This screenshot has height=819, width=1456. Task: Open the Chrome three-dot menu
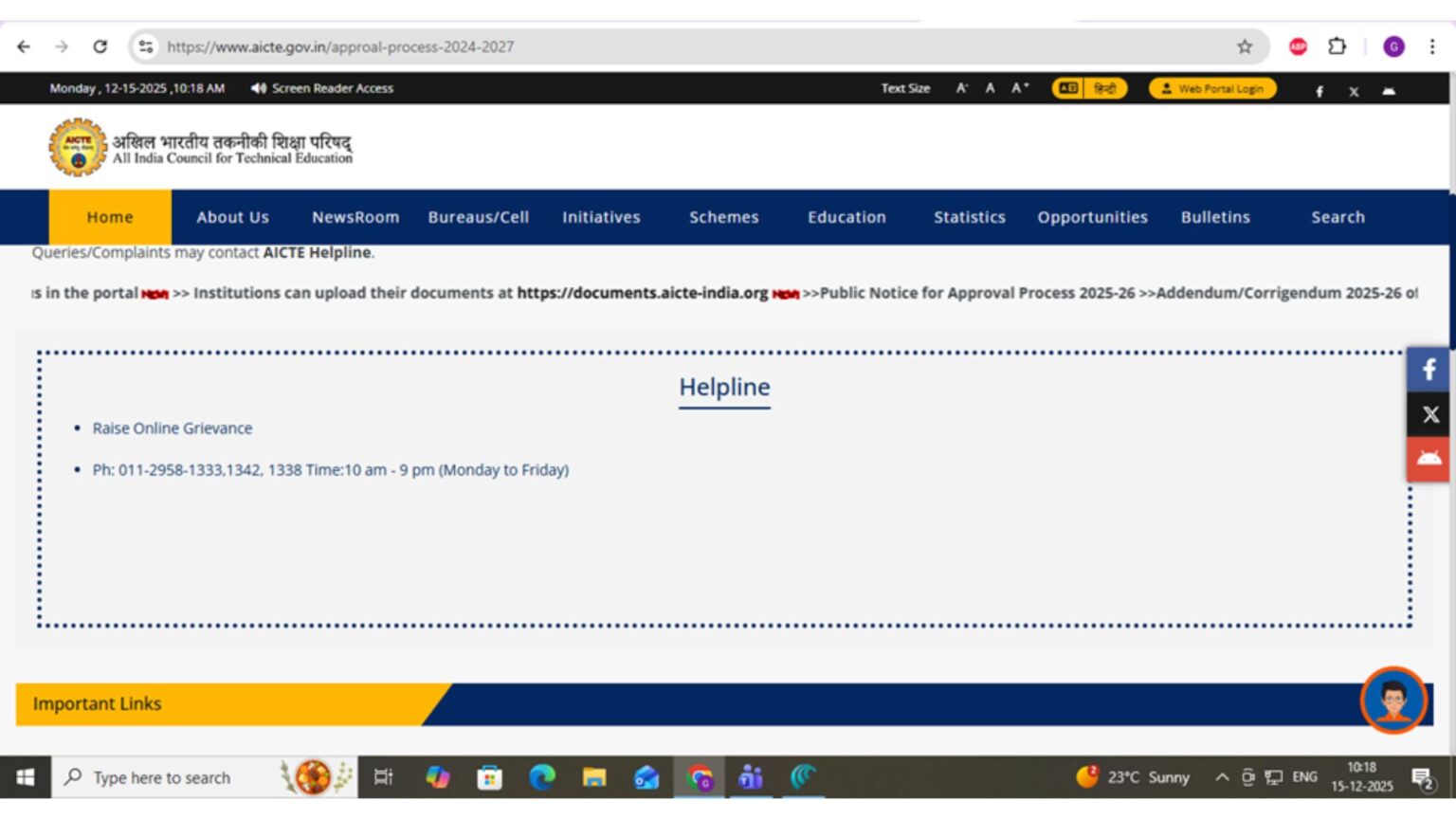1431,46
